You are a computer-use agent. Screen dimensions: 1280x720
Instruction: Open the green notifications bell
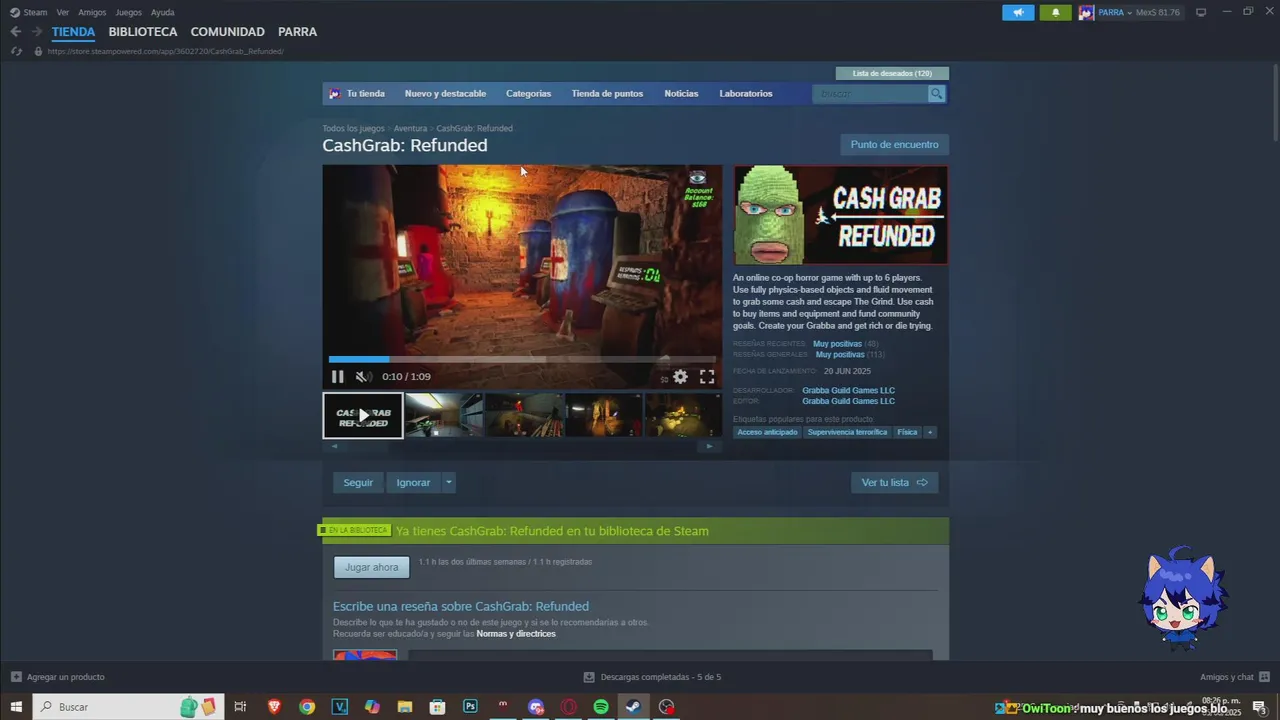1055,12
